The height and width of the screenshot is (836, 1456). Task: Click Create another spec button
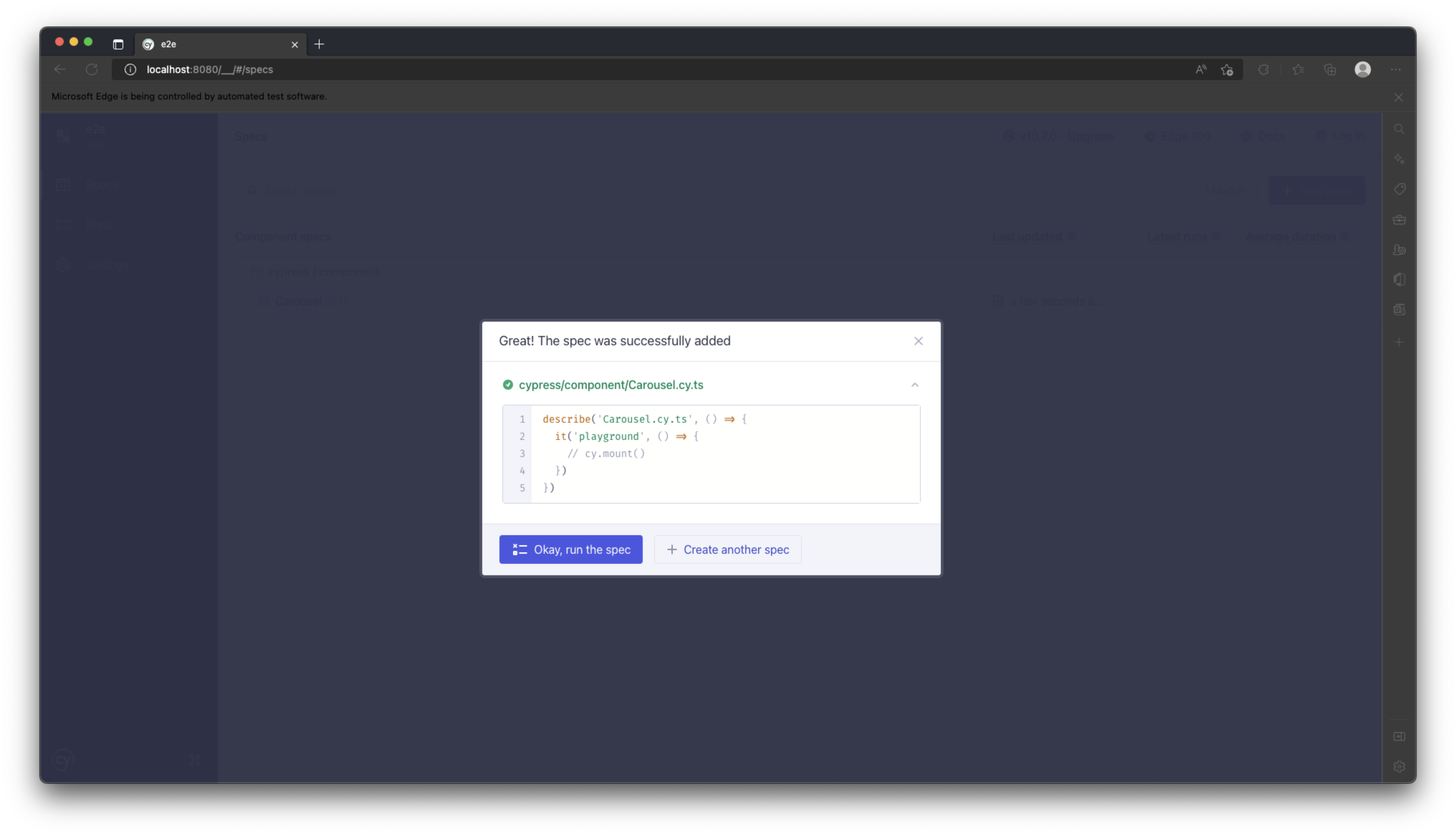tap(727, 549)
